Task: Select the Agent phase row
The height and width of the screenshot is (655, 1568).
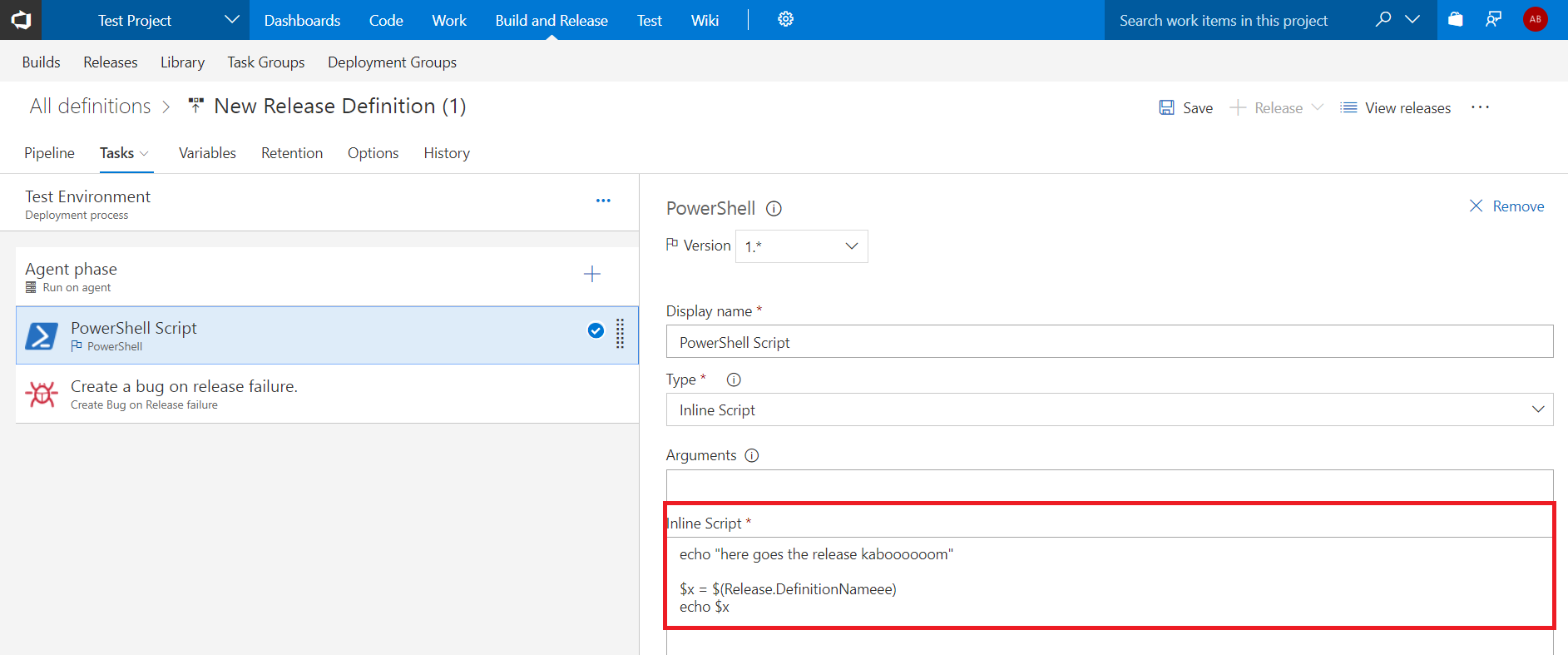Action: click(328, 276)
